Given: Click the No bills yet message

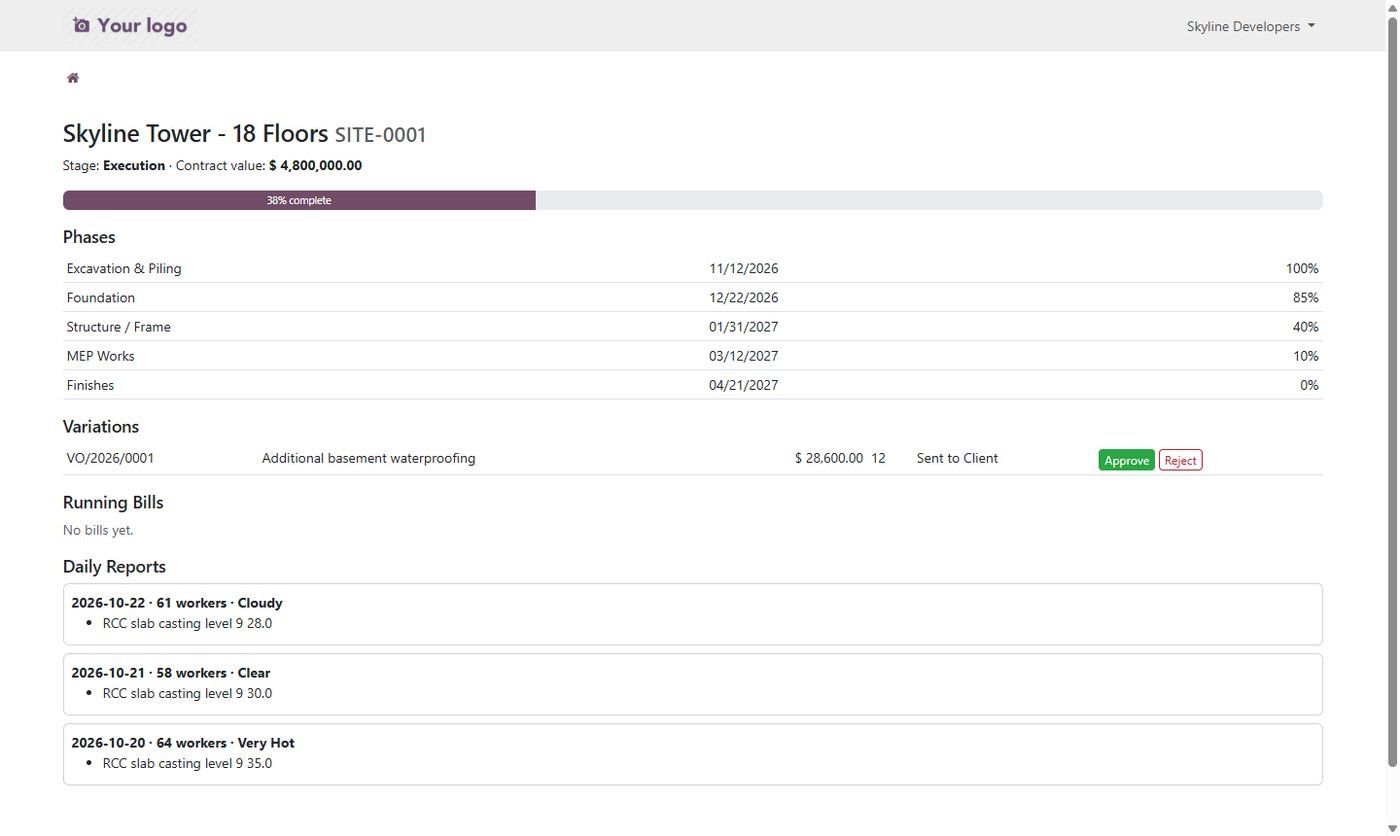Looking at the screenshot, I should tap(98, 530).
